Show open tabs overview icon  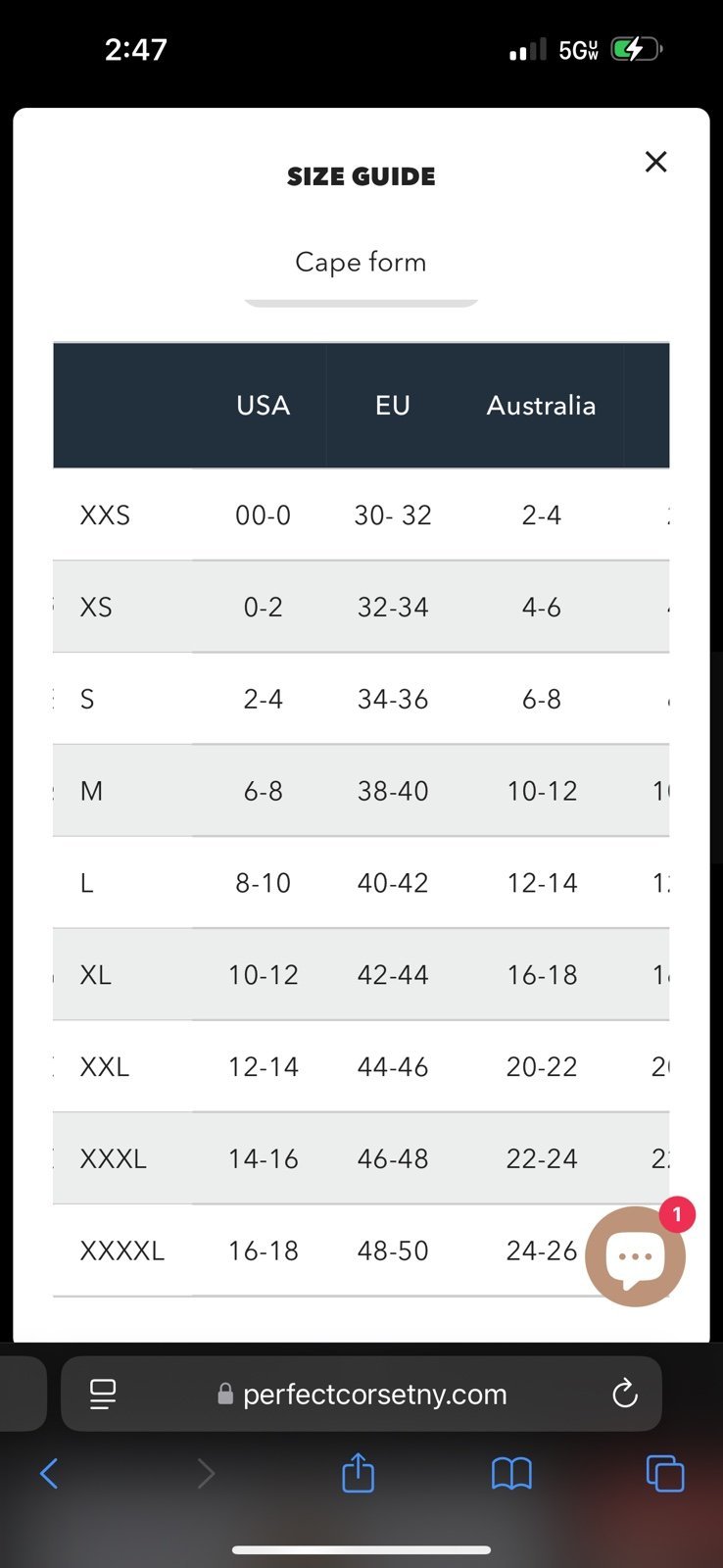665,1473
